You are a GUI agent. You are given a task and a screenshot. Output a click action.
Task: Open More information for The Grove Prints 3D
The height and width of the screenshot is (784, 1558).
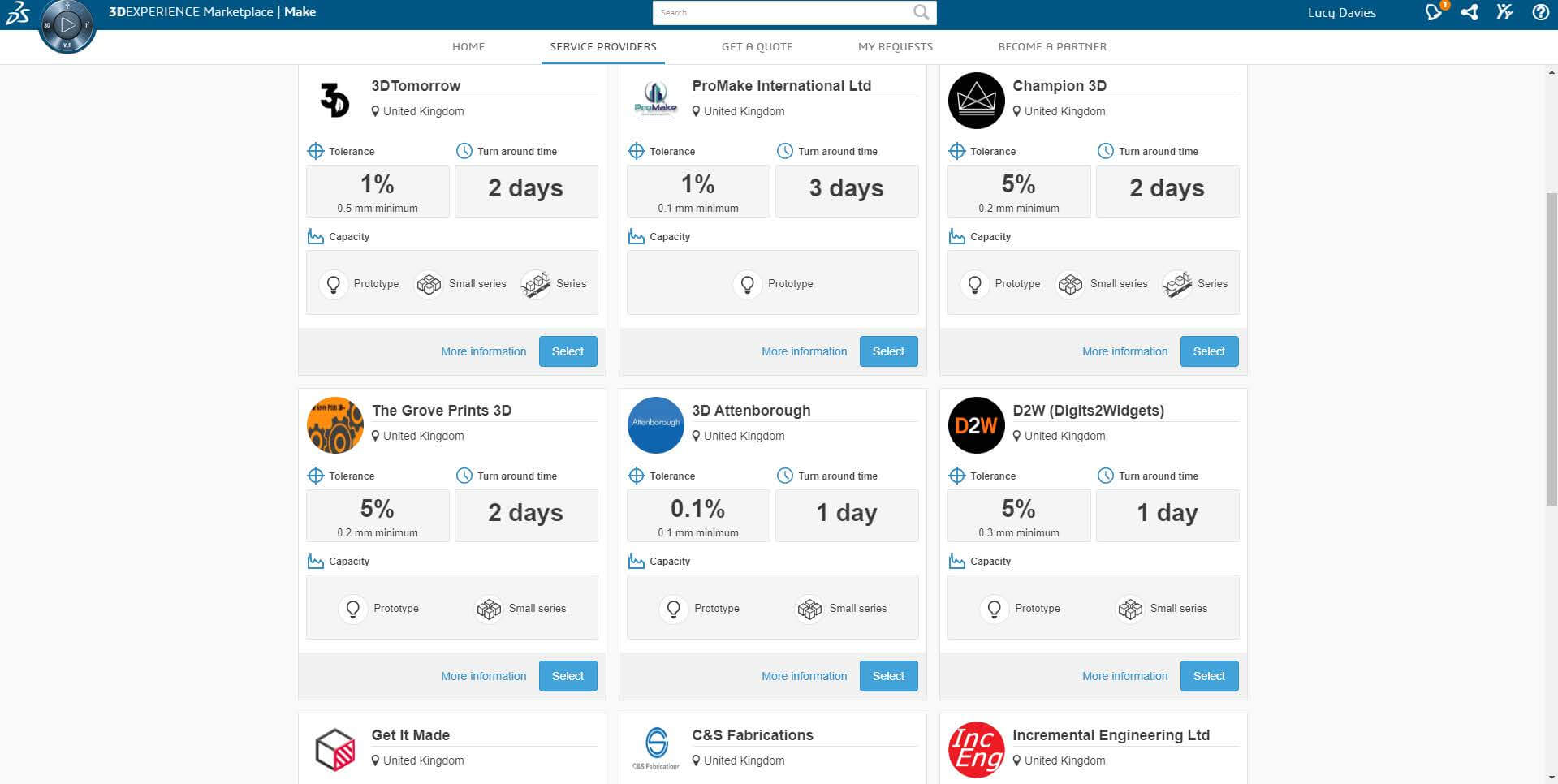point(484,676)
